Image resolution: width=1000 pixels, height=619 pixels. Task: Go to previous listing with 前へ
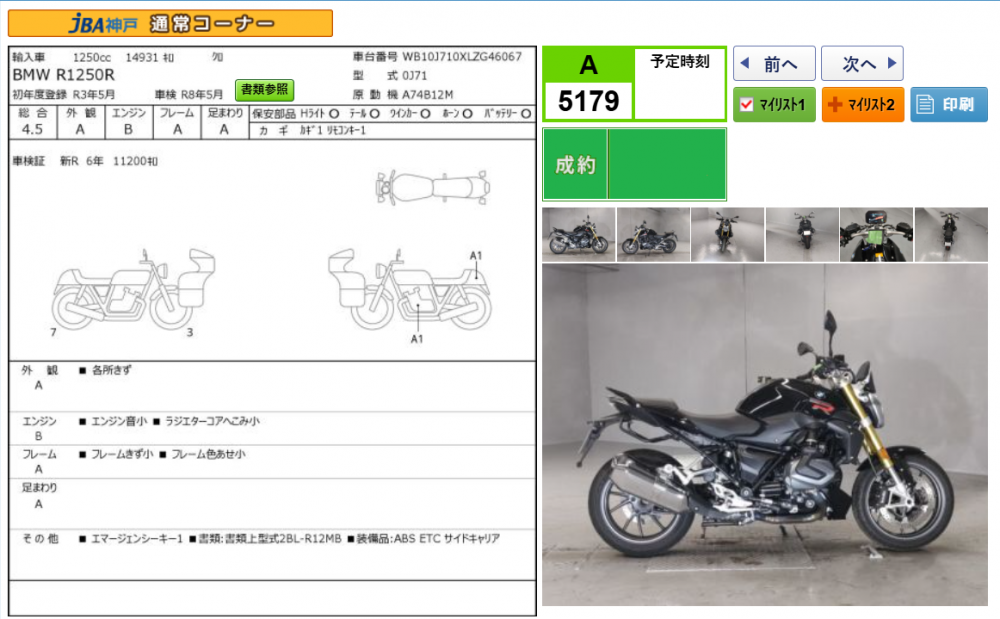[774, 64]
